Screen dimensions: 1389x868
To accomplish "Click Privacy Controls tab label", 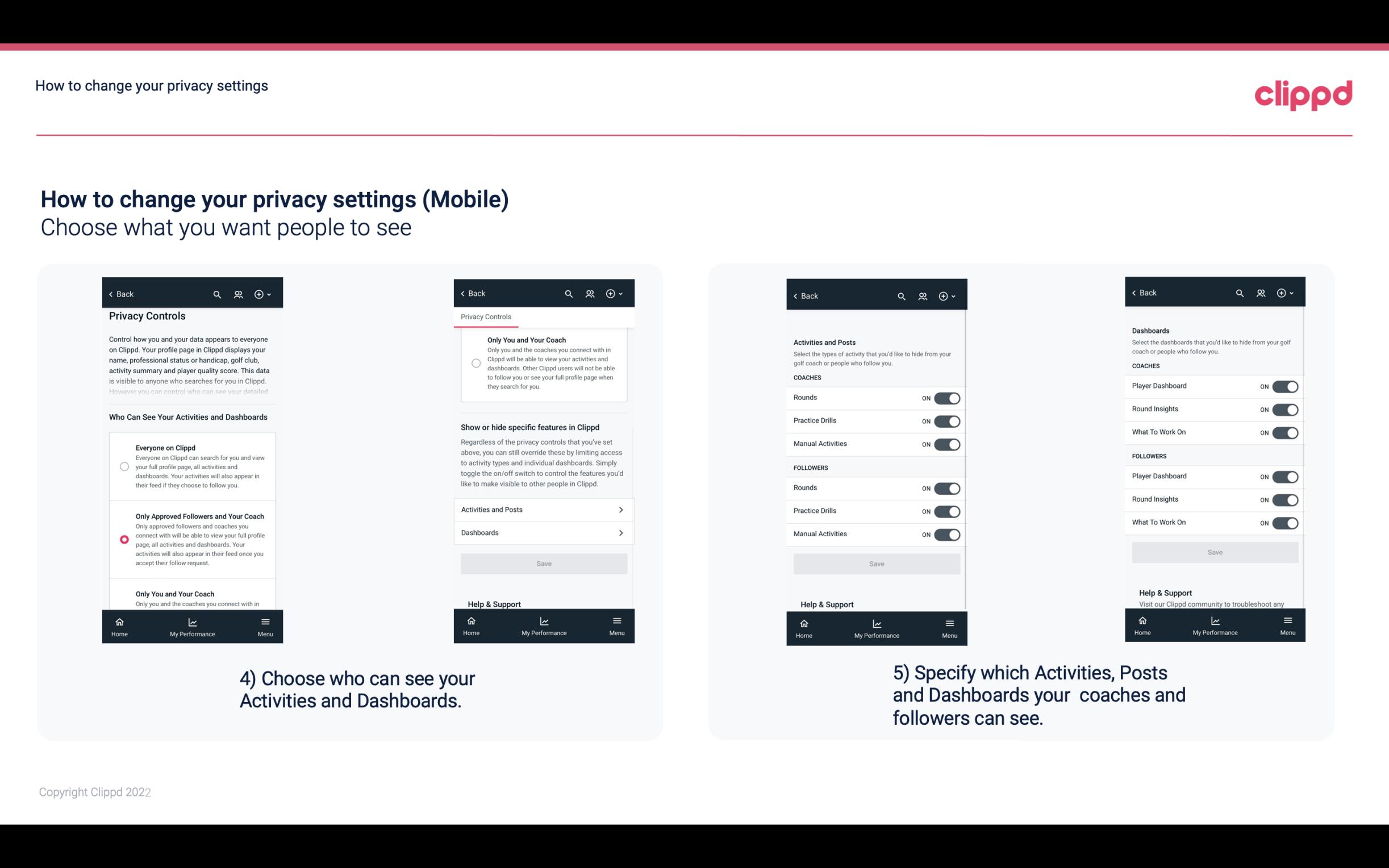I will [485, 317].
